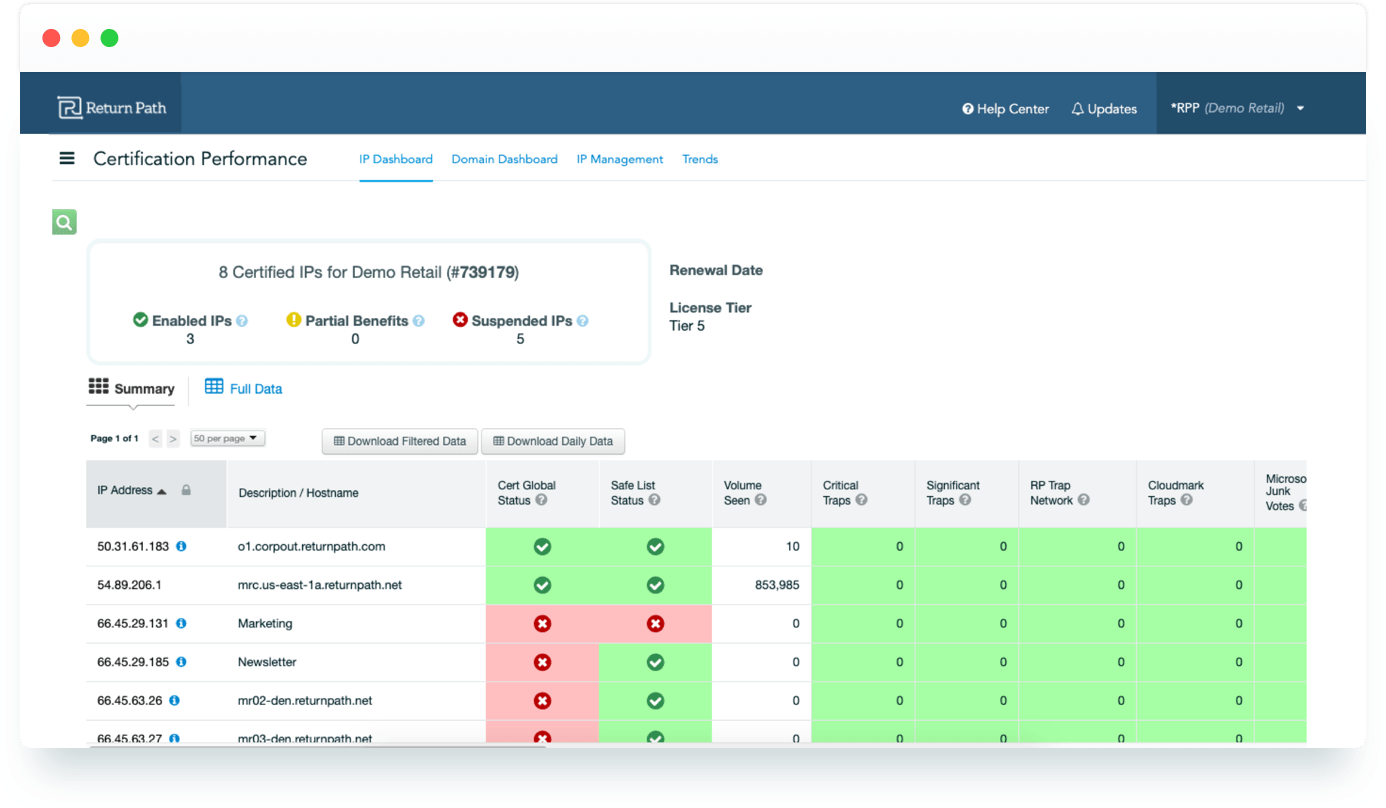Click help icon next to Suspended IPs
1386x808 pixels.
583,321
